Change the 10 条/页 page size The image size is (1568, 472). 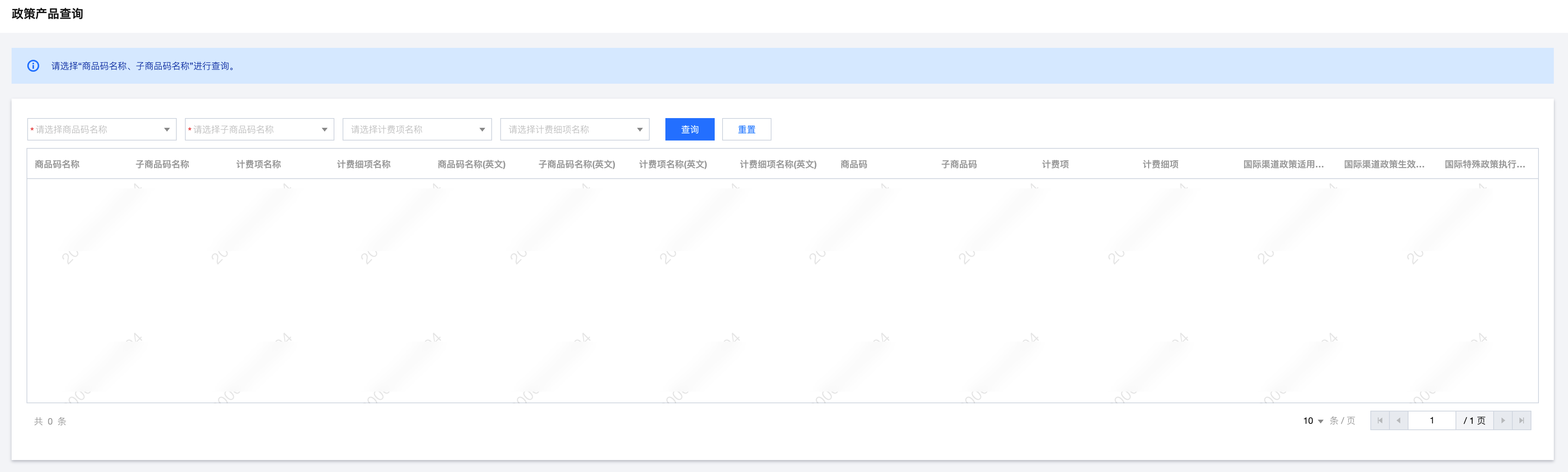[1313, 421]
